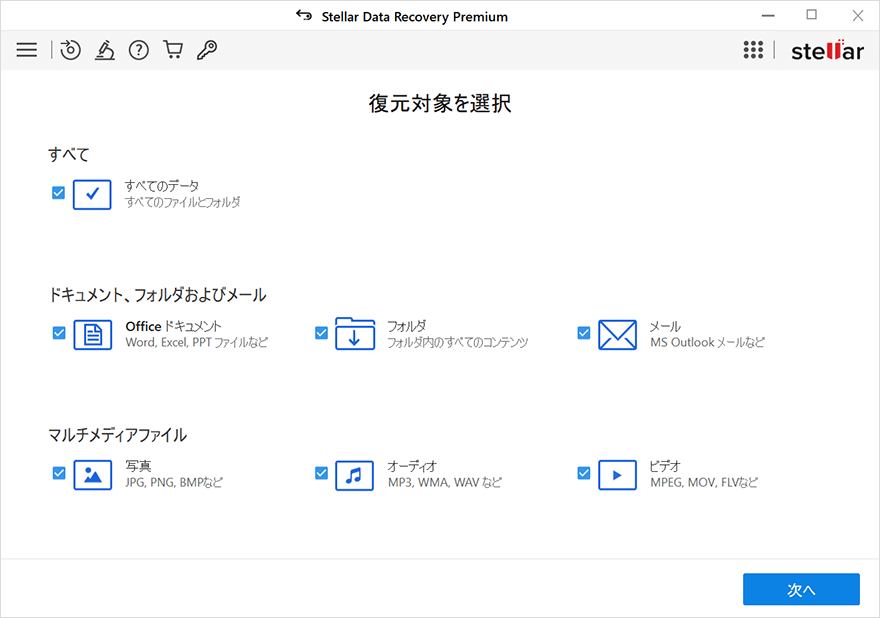This screenshot has height=618, width=880.
Task: Select the Office ドキュメント document icon
Action: [x=92, y=335]
